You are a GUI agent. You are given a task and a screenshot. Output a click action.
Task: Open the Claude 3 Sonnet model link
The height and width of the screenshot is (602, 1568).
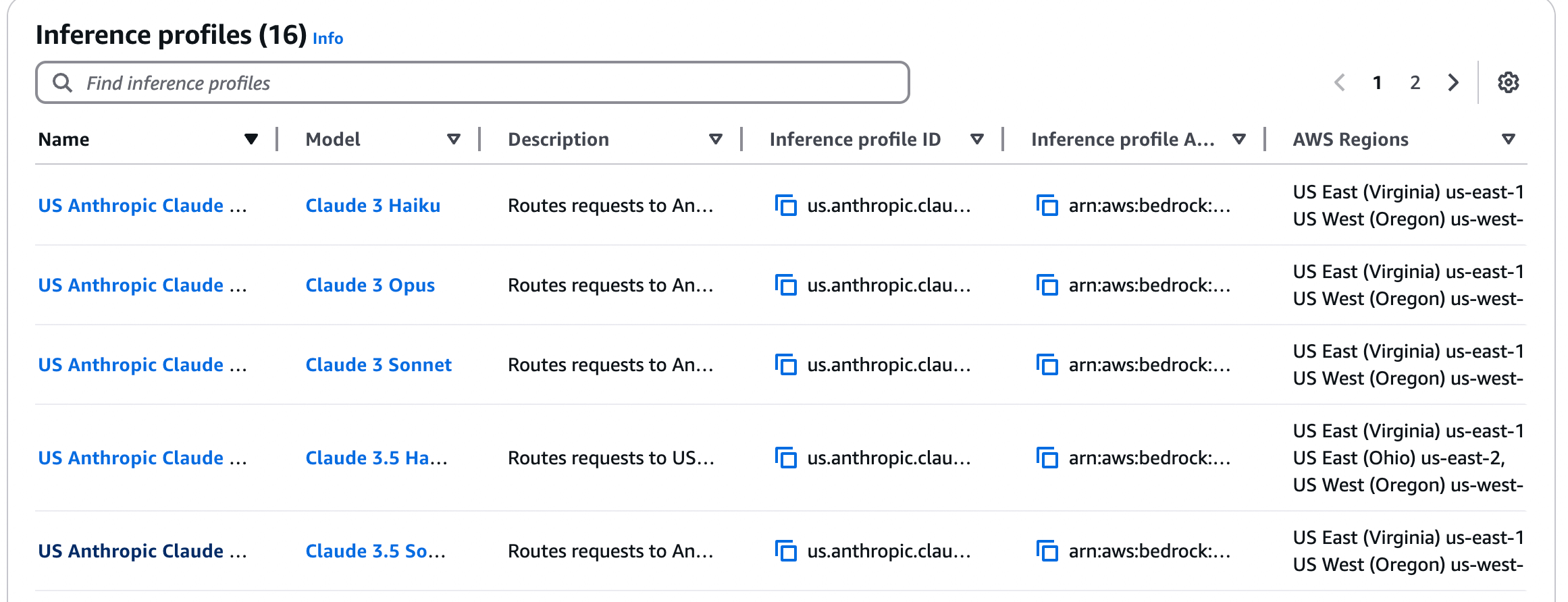pos(378,364)
